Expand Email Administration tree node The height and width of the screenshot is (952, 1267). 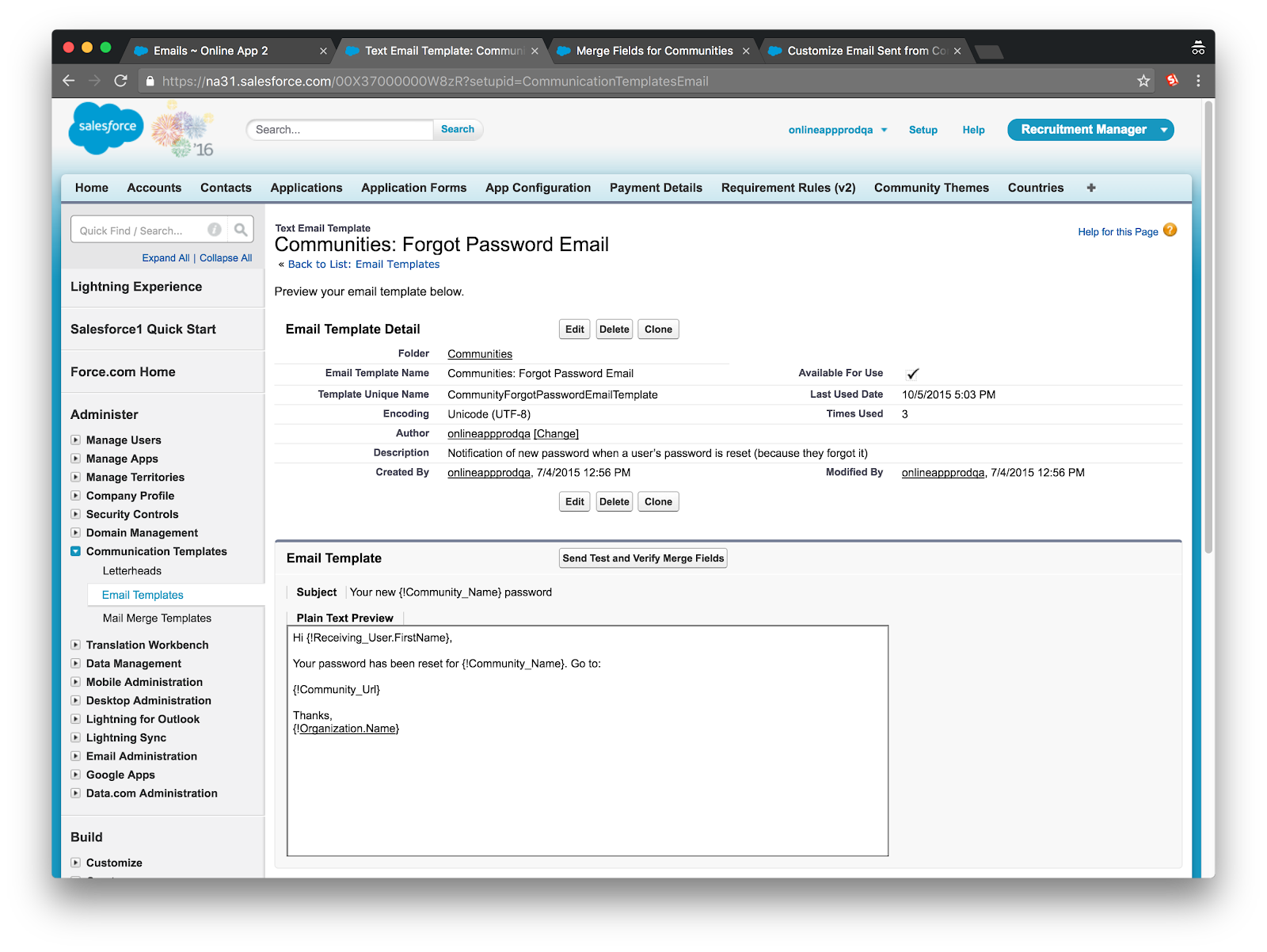click(75, 756)
